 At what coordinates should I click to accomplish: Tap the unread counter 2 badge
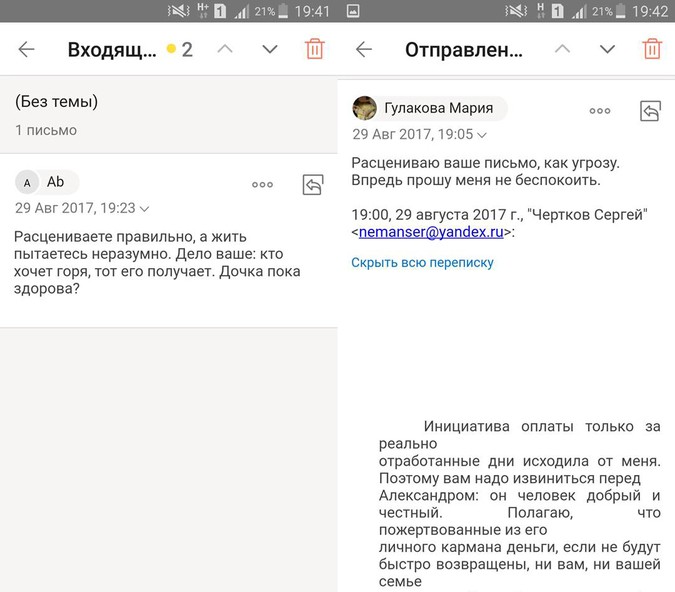pyautogui.click(x=180, y=50)
